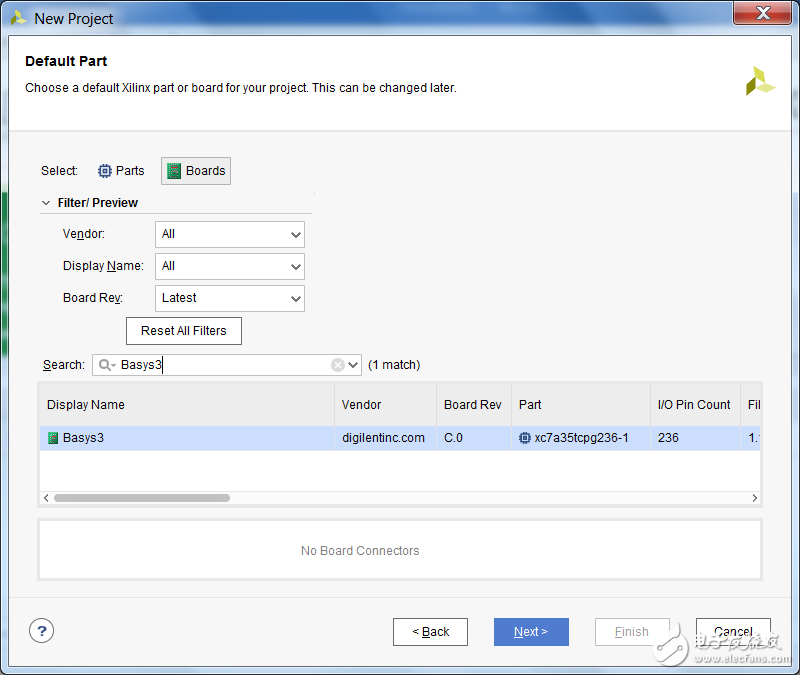Expand the search history dropdown arrow
Screen dimensions: 800x675
click(353, 365)
